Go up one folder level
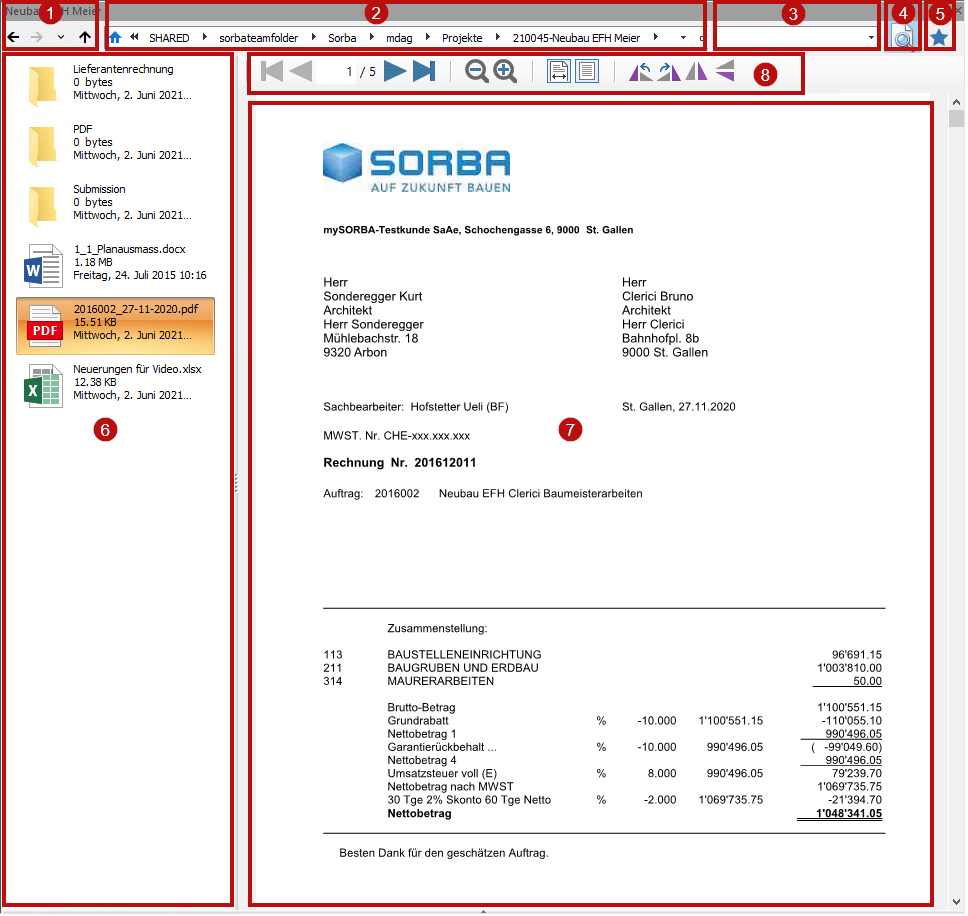This screenshot has height=916, width=968. 85,38
